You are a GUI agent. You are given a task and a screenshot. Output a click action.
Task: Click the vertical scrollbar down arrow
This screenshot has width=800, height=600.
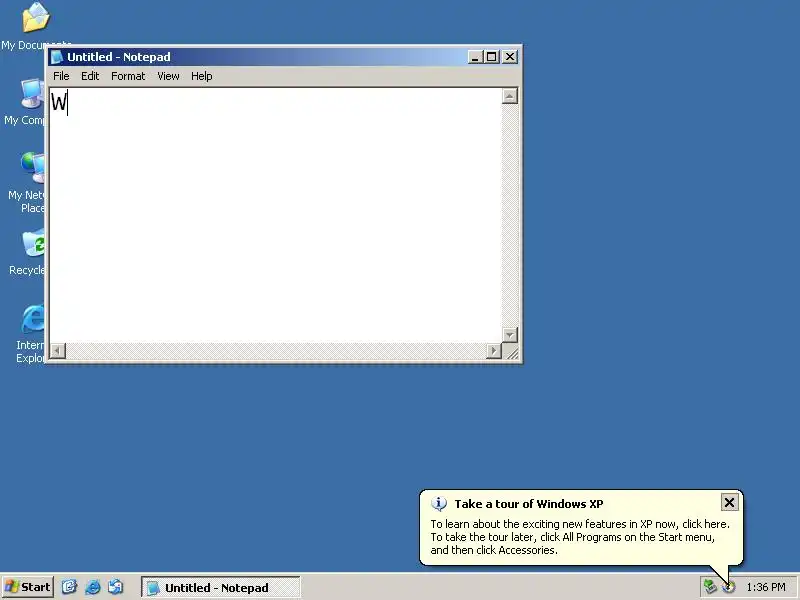click(510, 335)
